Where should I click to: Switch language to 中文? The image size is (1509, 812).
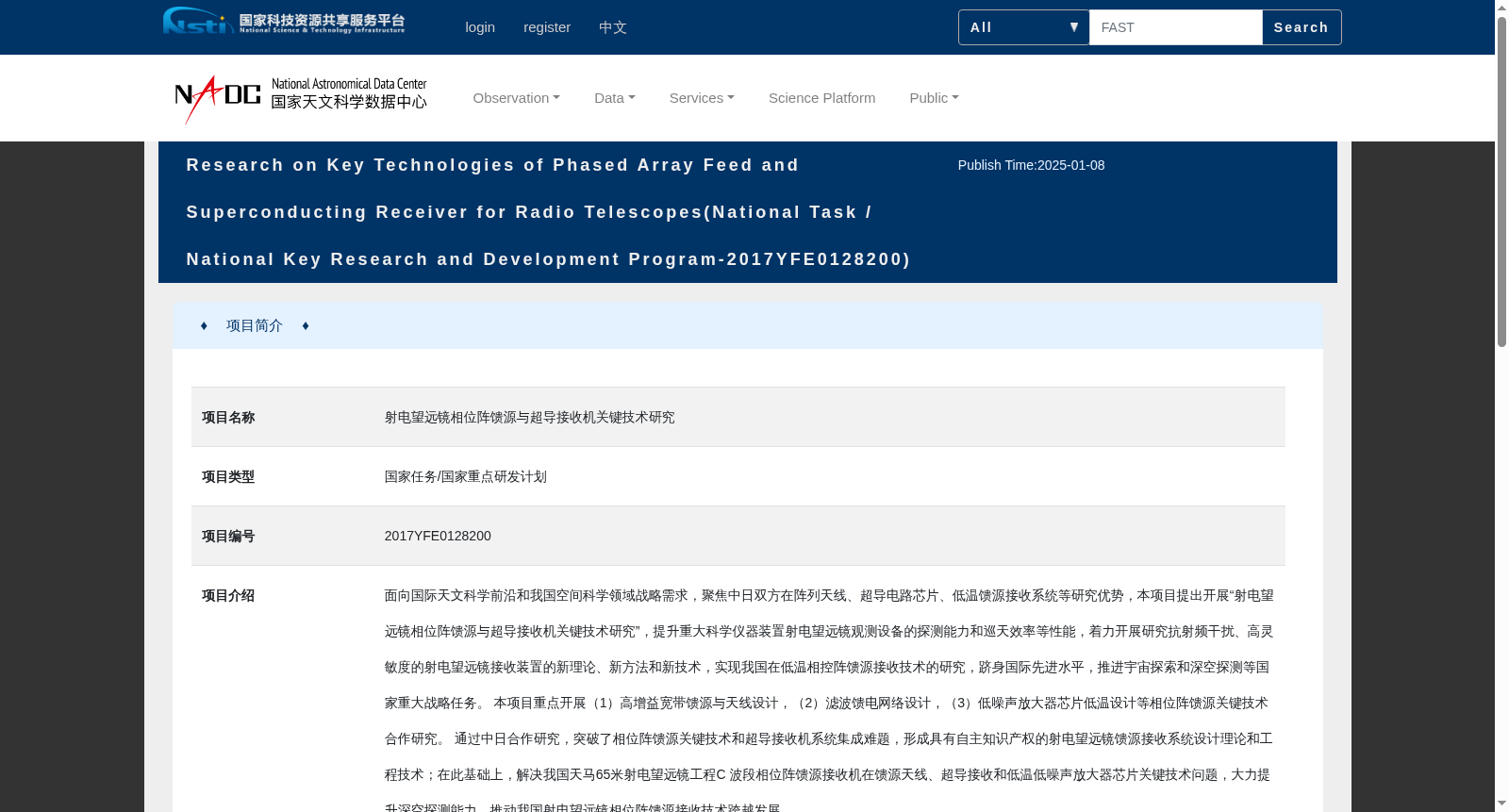click(x=613, y=27)
